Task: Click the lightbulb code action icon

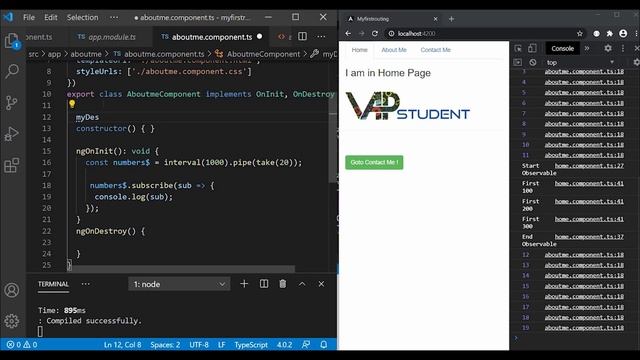Action: (x=72, y=104)
